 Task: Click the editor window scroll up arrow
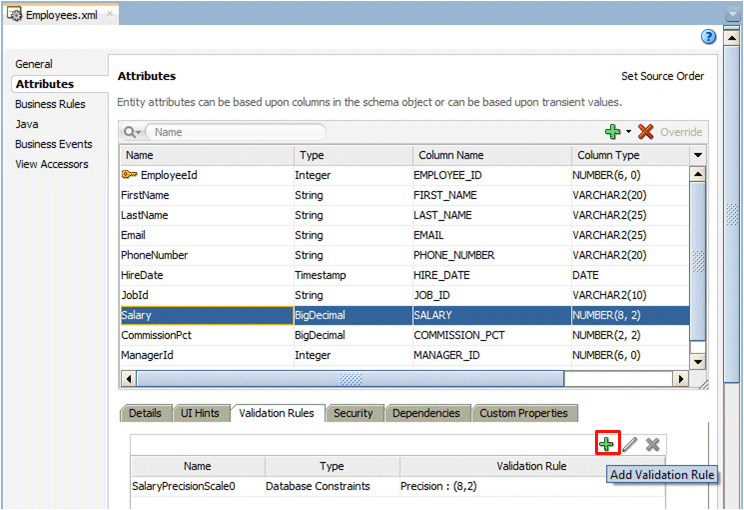click(x=732, y=38)
